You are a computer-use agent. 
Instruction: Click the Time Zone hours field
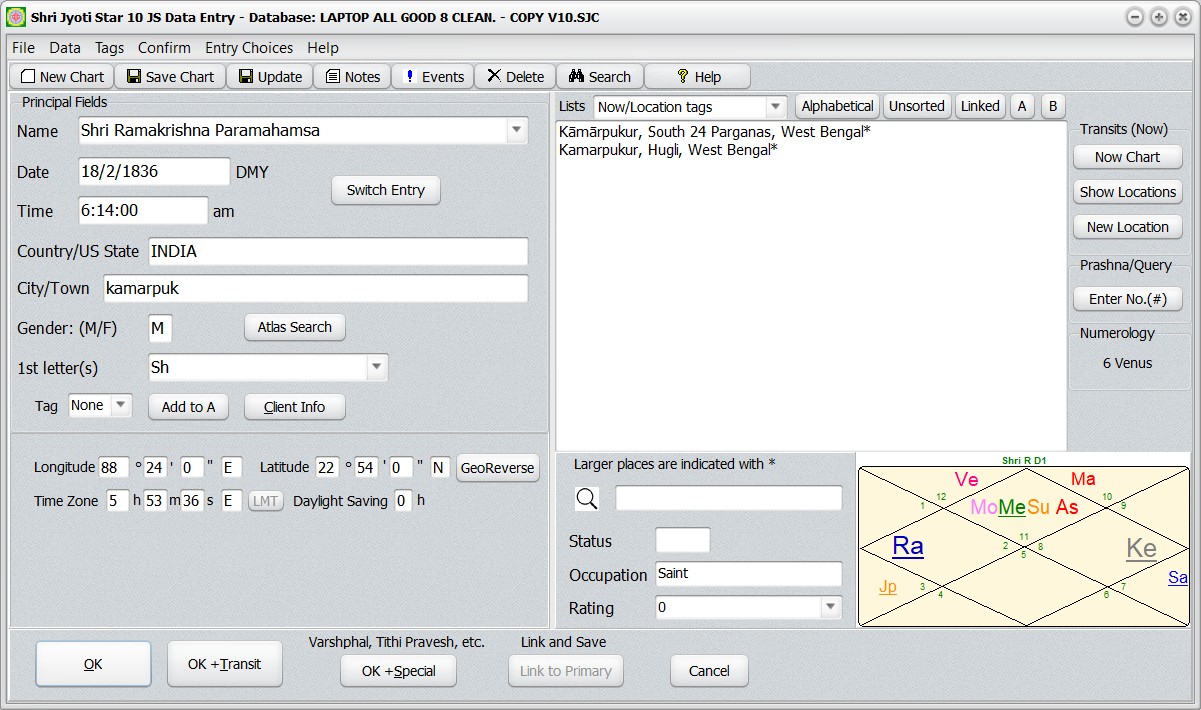[x=118, y=501]
